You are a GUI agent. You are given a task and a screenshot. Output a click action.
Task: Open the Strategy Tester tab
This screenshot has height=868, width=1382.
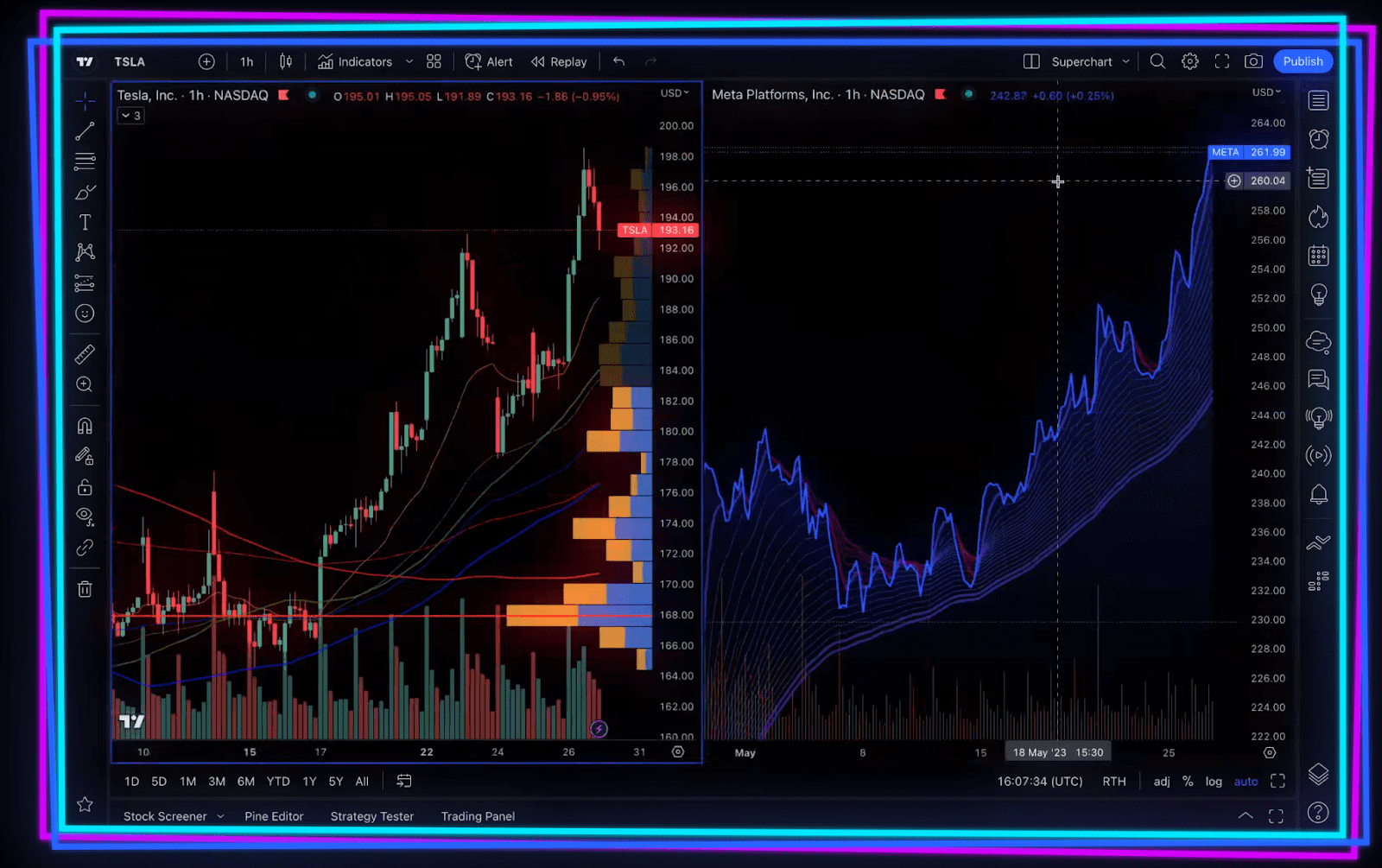point(372,816)
